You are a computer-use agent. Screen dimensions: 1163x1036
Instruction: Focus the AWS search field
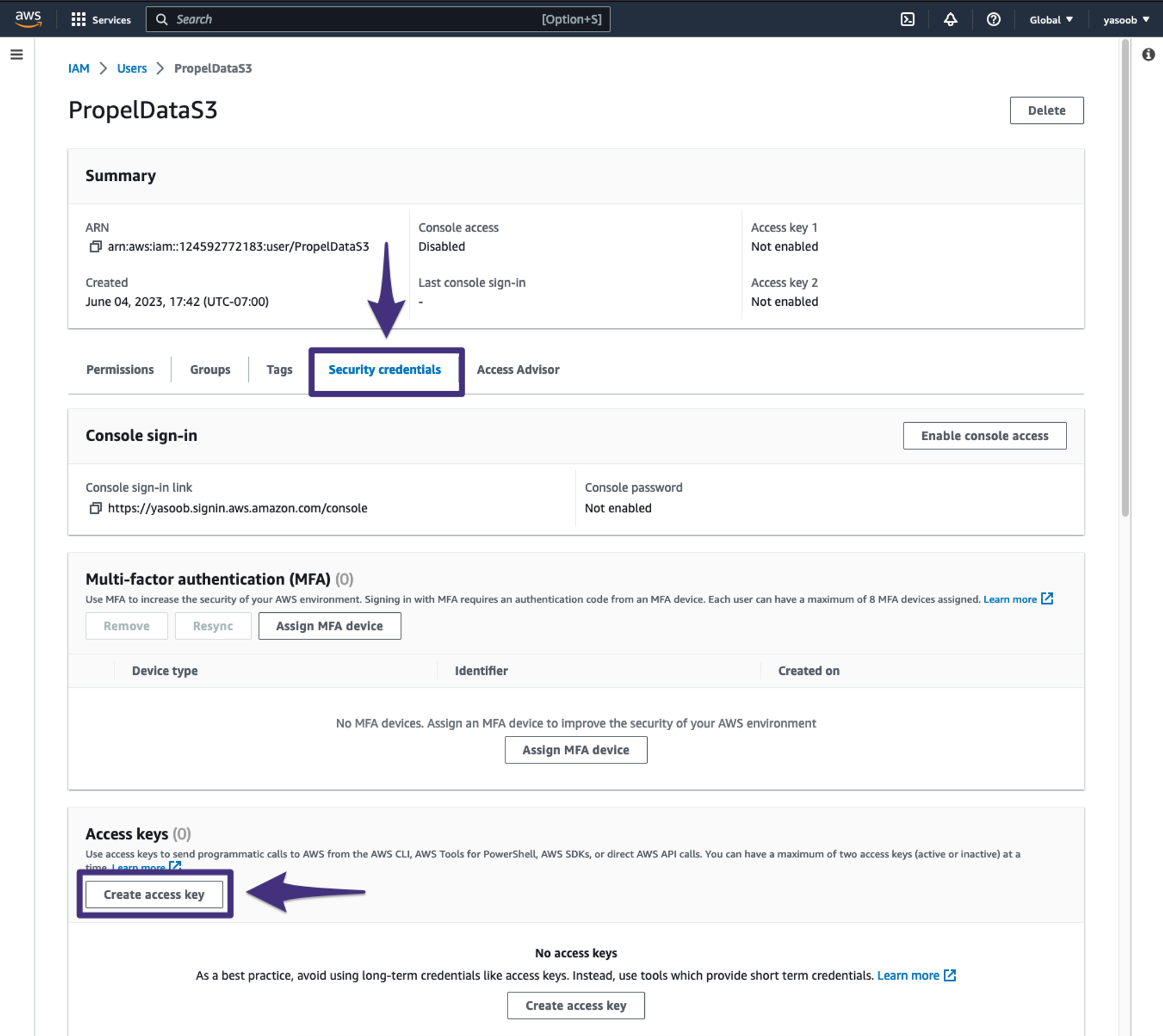(378, 20)
